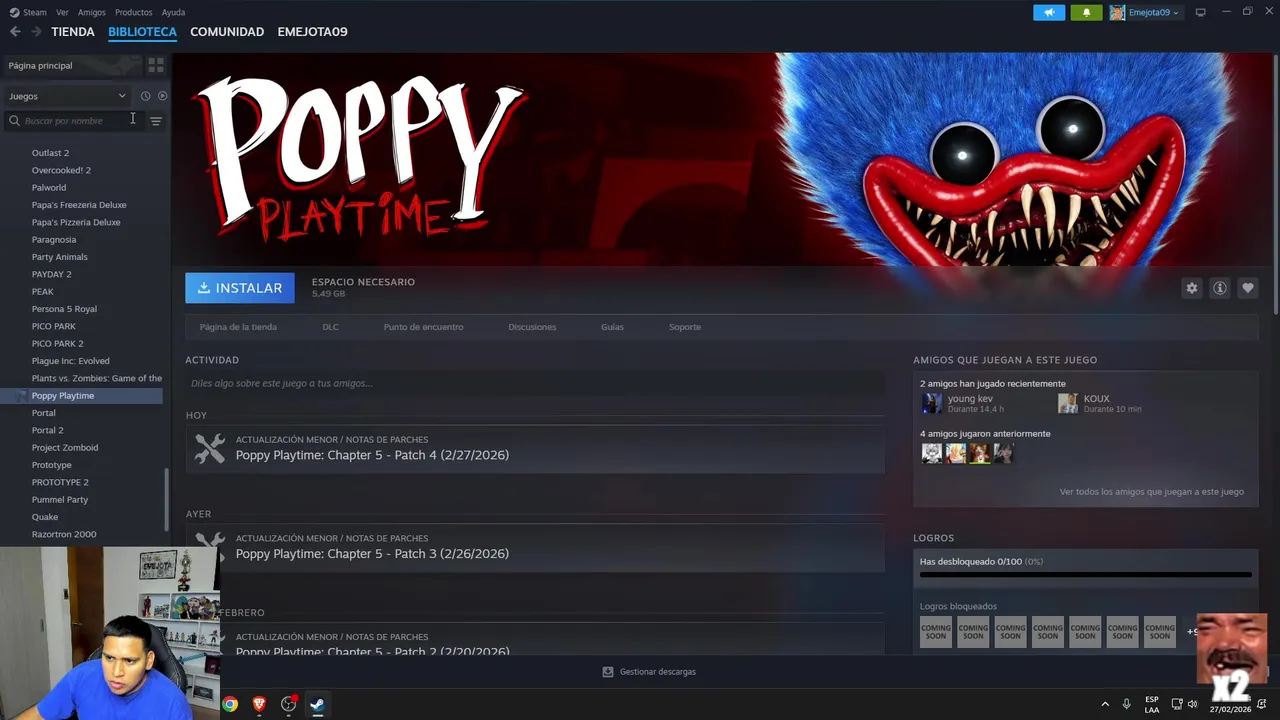
Task: Open Chrome from the taskbar
Action: point(230,704)
